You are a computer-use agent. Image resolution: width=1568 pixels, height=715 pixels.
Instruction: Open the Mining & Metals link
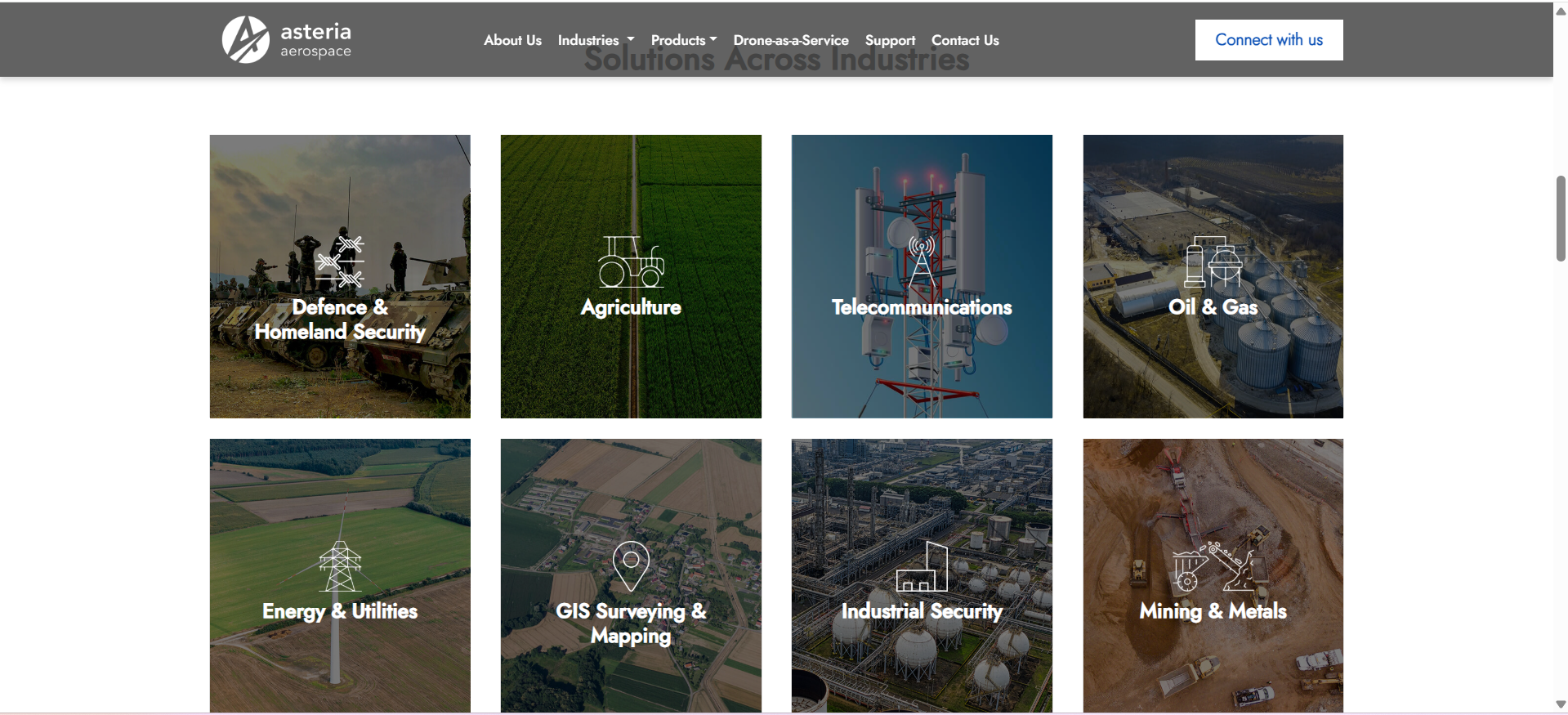click(1213, 611)
